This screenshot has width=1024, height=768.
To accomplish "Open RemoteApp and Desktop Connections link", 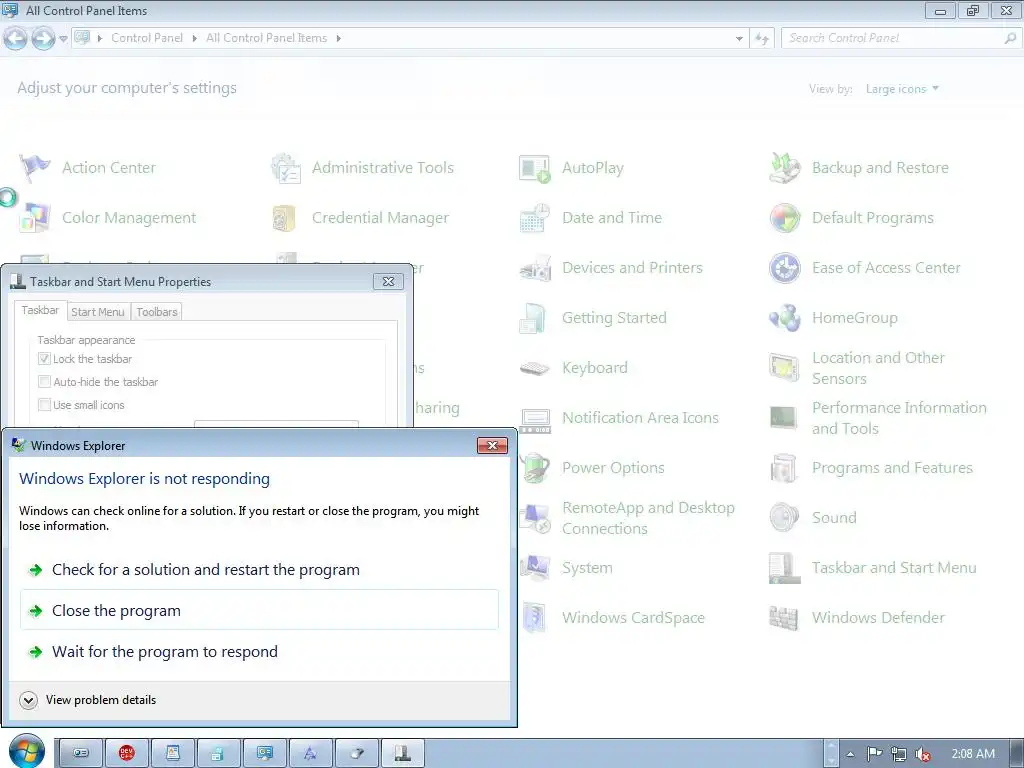I will click(x=648, y=519).
